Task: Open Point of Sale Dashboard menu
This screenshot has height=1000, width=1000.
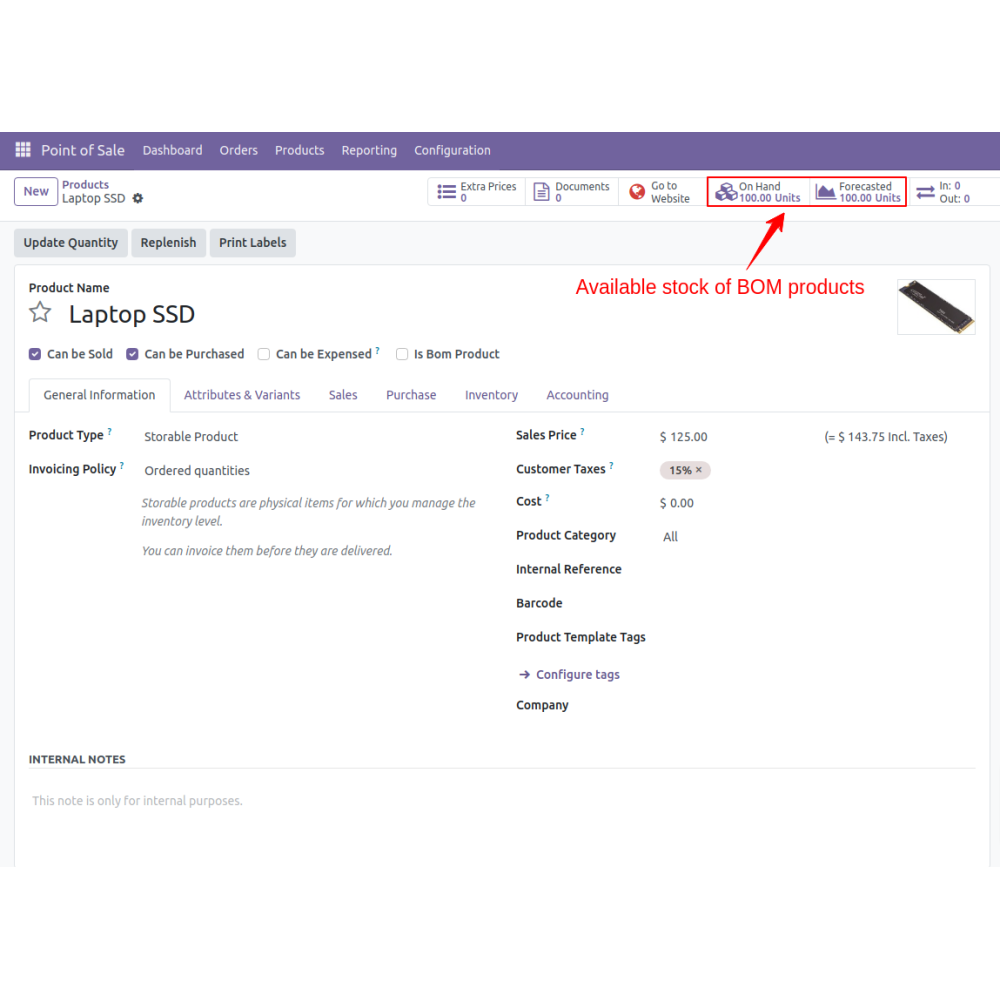Action: 172,151
